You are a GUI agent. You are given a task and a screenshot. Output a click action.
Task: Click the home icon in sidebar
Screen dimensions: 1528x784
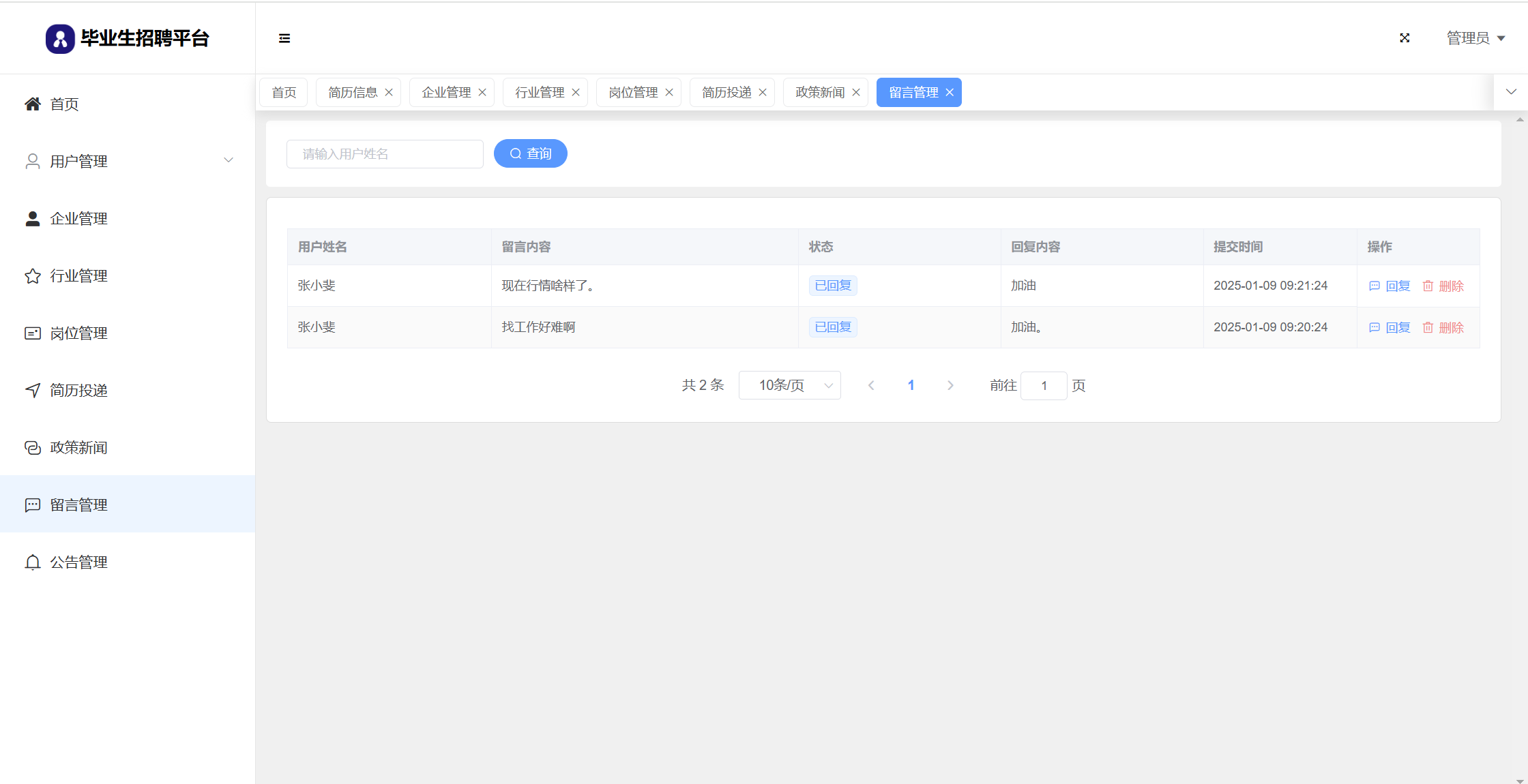pyautogui.click(x=33, y=104)
